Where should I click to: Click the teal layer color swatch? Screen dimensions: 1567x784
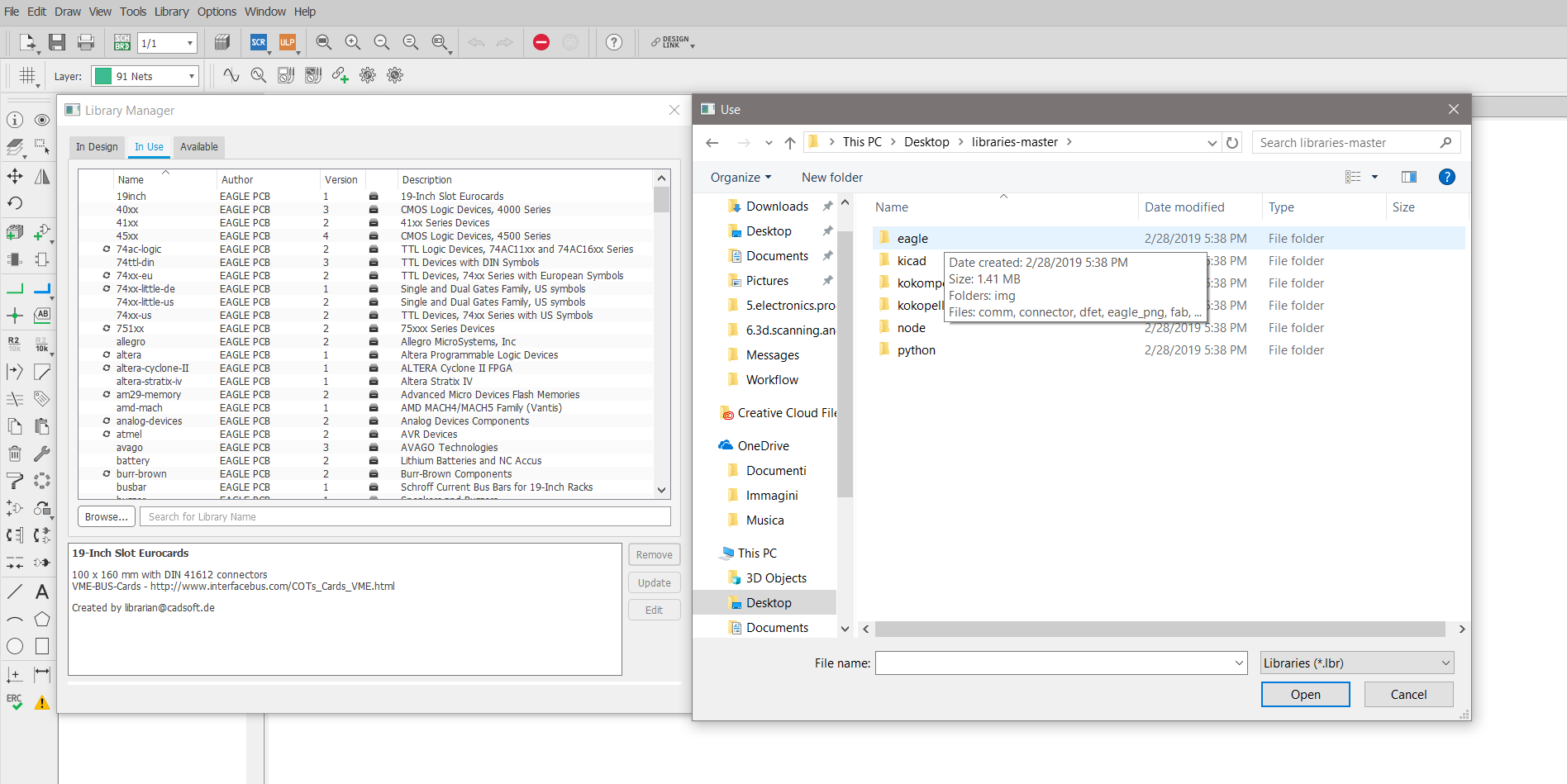103,76
